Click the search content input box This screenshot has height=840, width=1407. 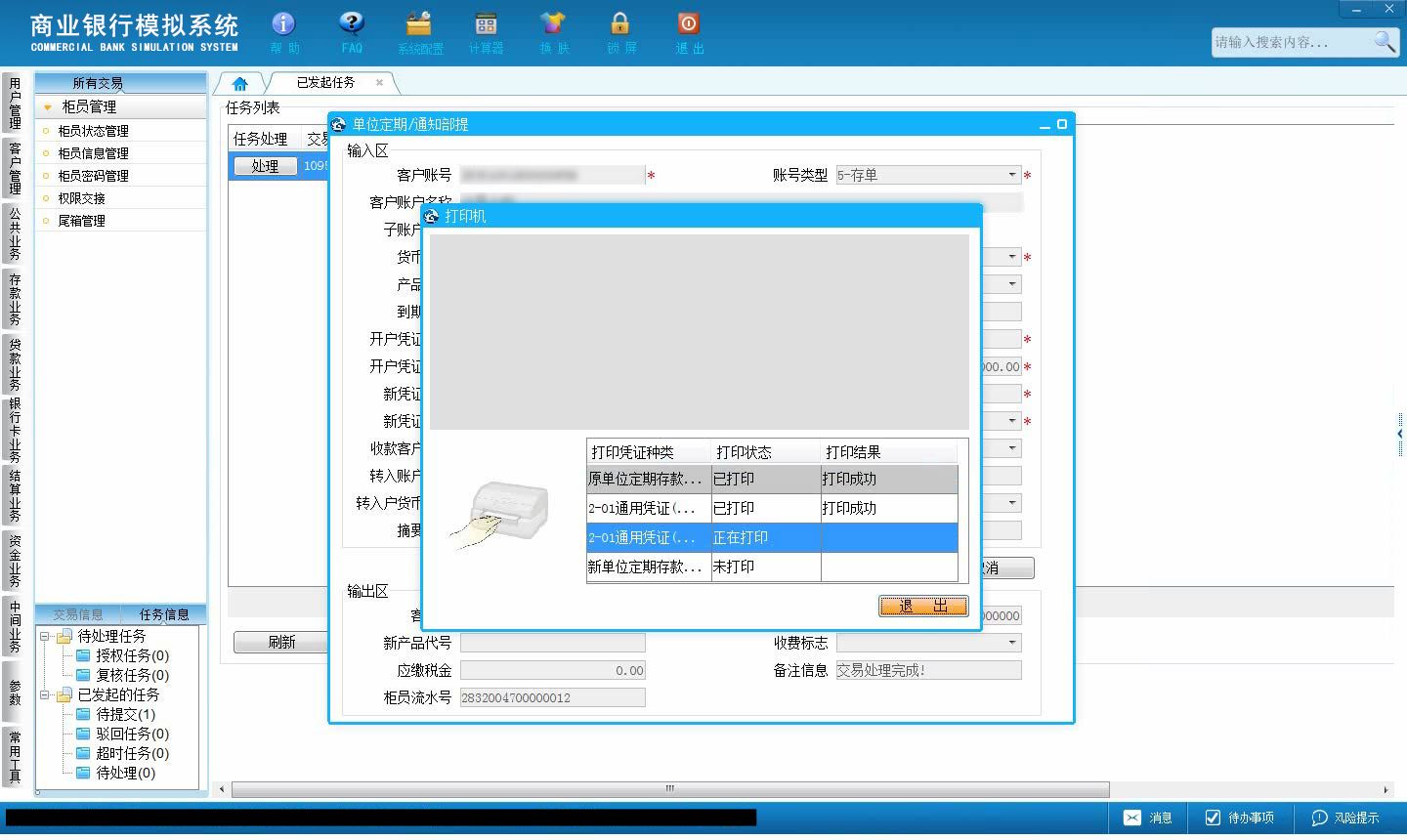(x=1292, y=42)
